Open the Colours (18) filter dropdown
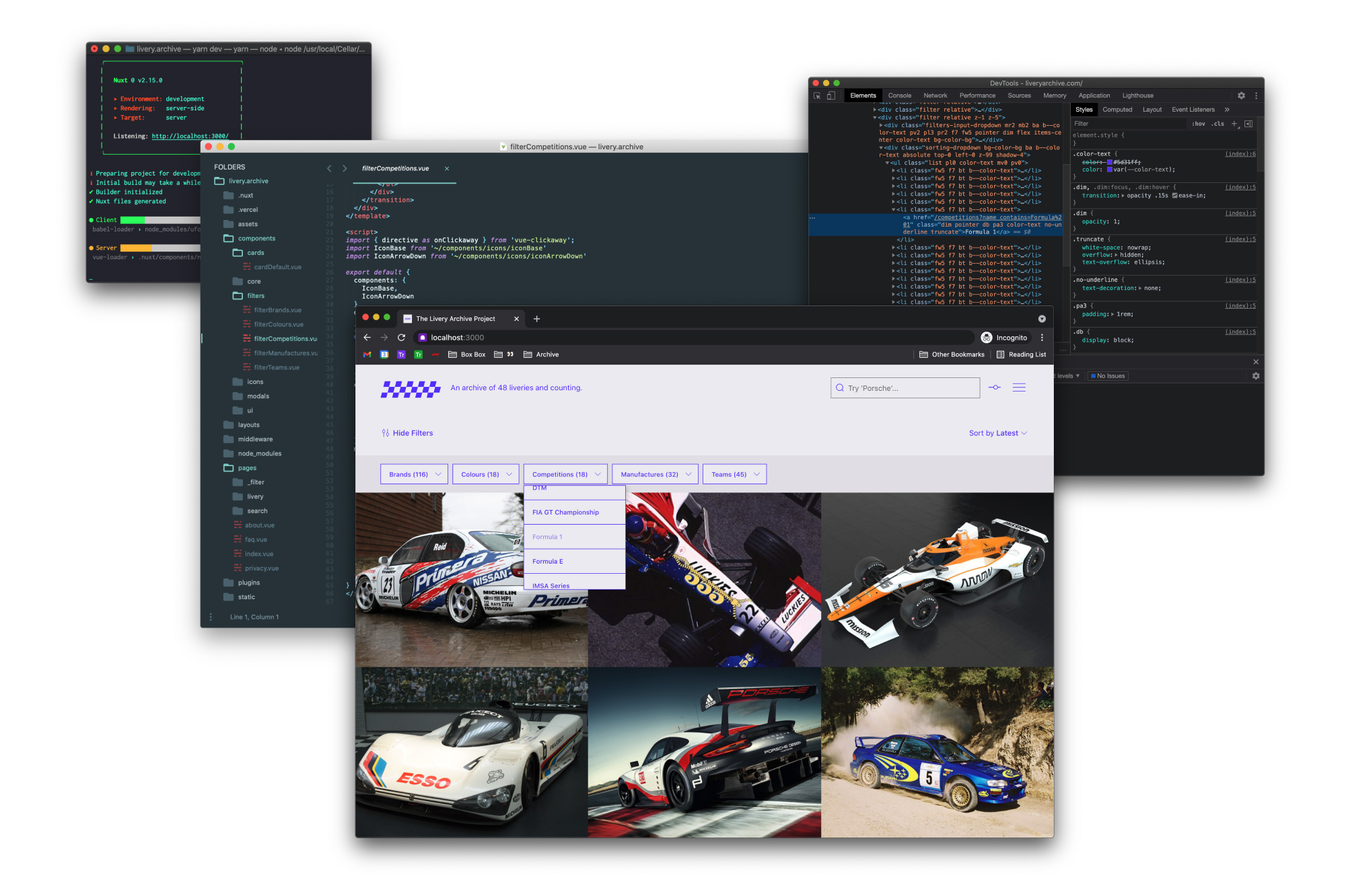This screenshot has width=1346, height=896. [486, 474]
